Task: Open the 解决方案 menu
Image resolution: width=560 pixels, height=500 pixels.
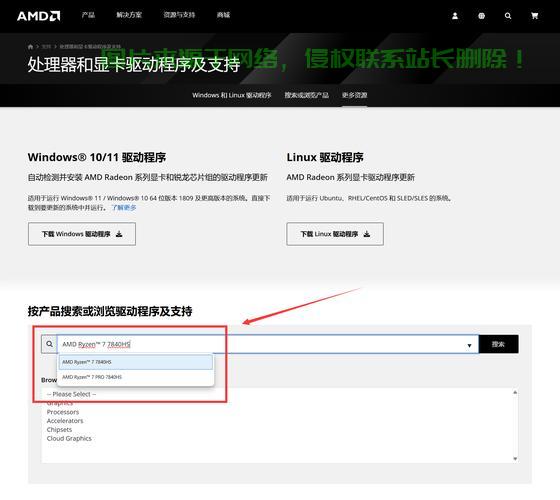Action: coord(129,15)
